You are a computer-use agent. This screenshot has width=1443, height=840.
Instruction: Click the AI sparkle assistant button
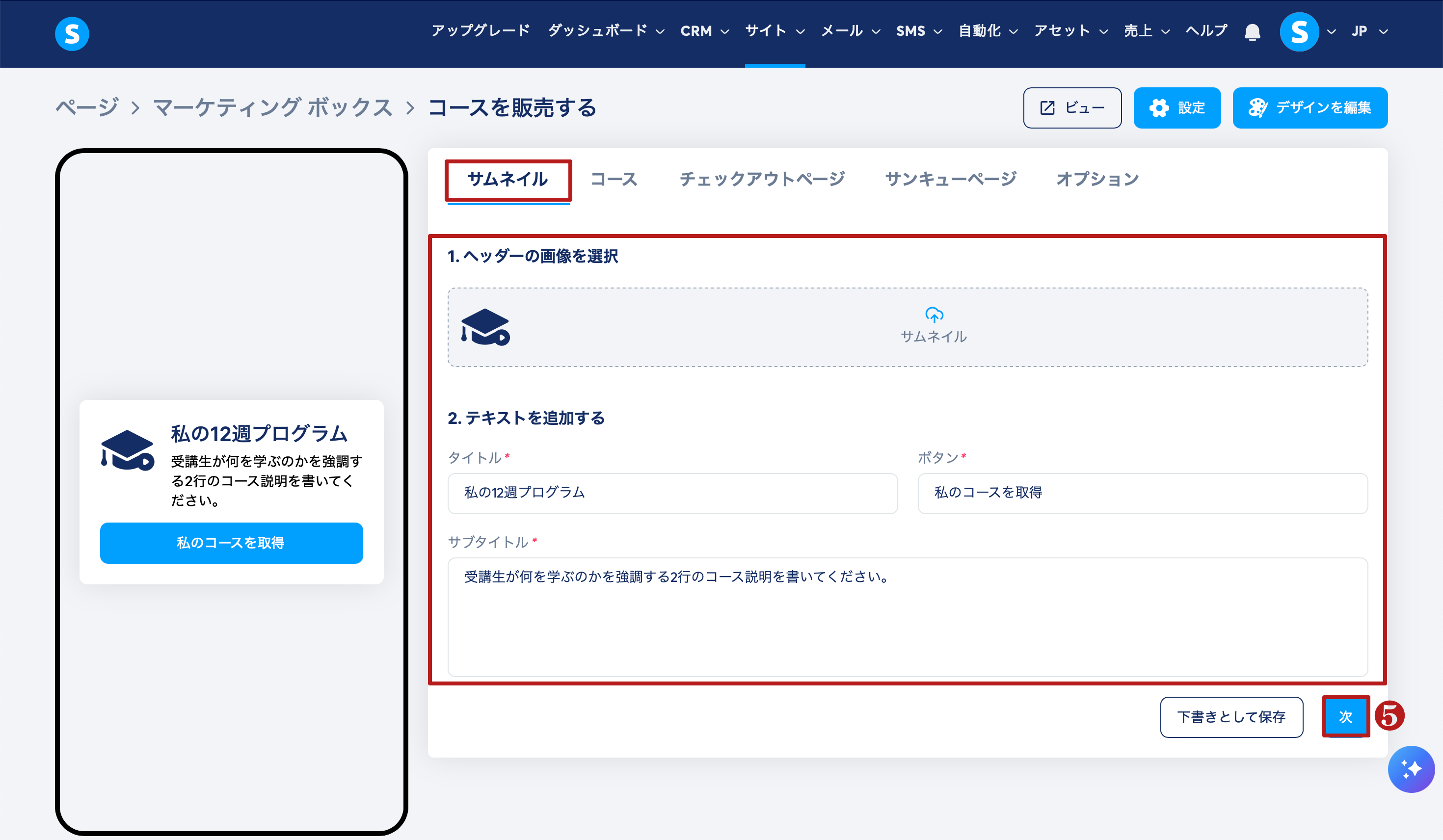click(x=1411, y=768)
